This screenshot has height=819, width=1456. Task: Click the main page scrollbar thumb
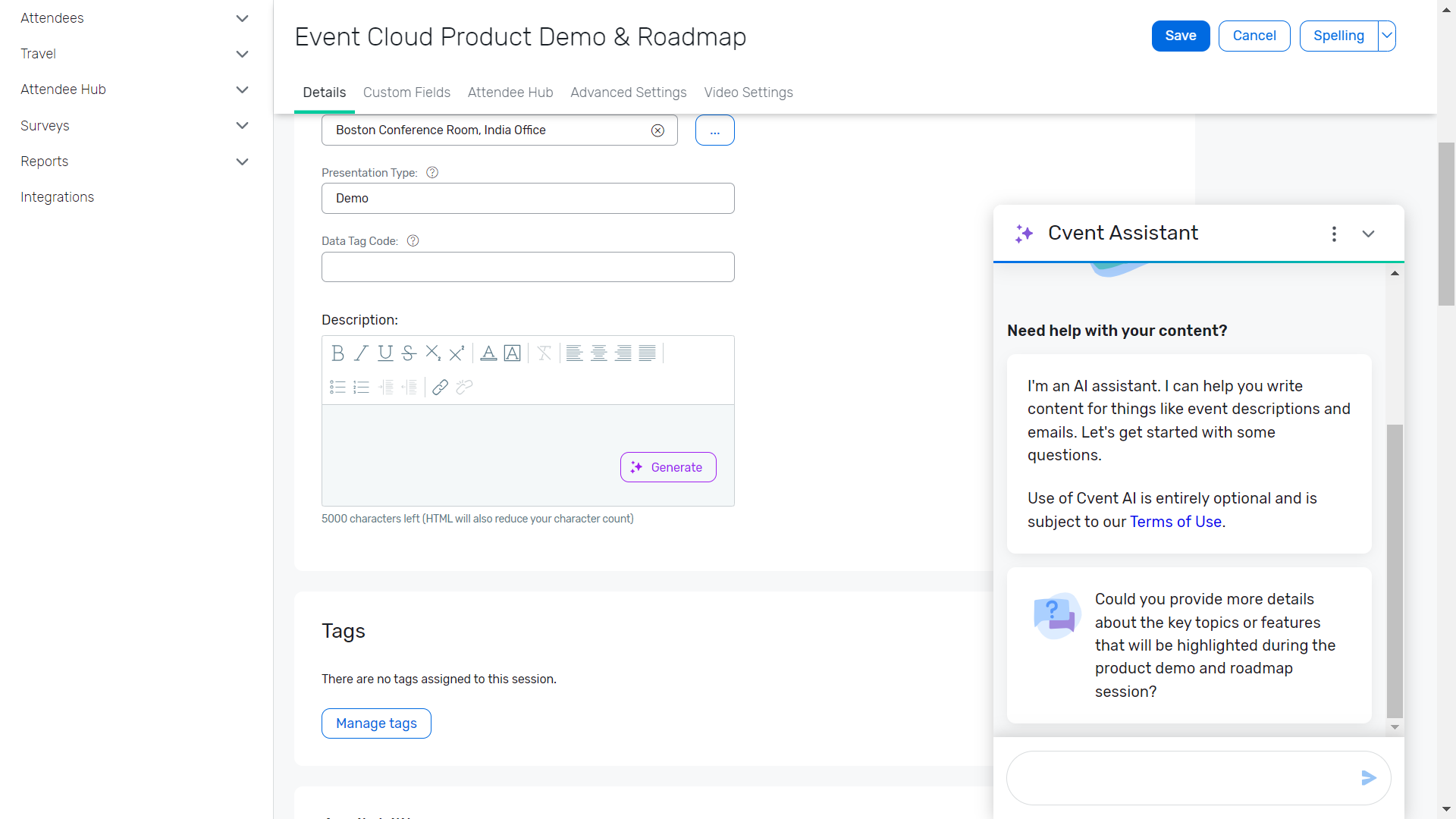(x=1447, y=224)
